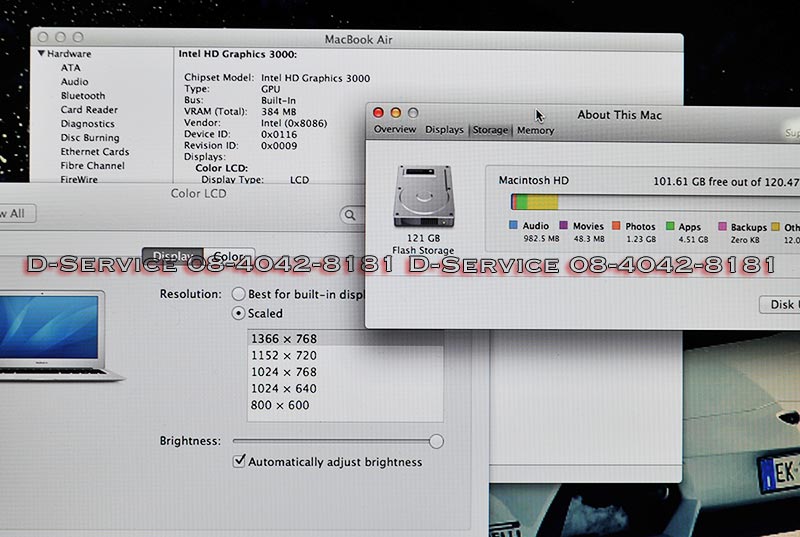The image size is (800, 537).
Task: Select Ethernet Cards in the Hardware list
Action: [95, 151]
